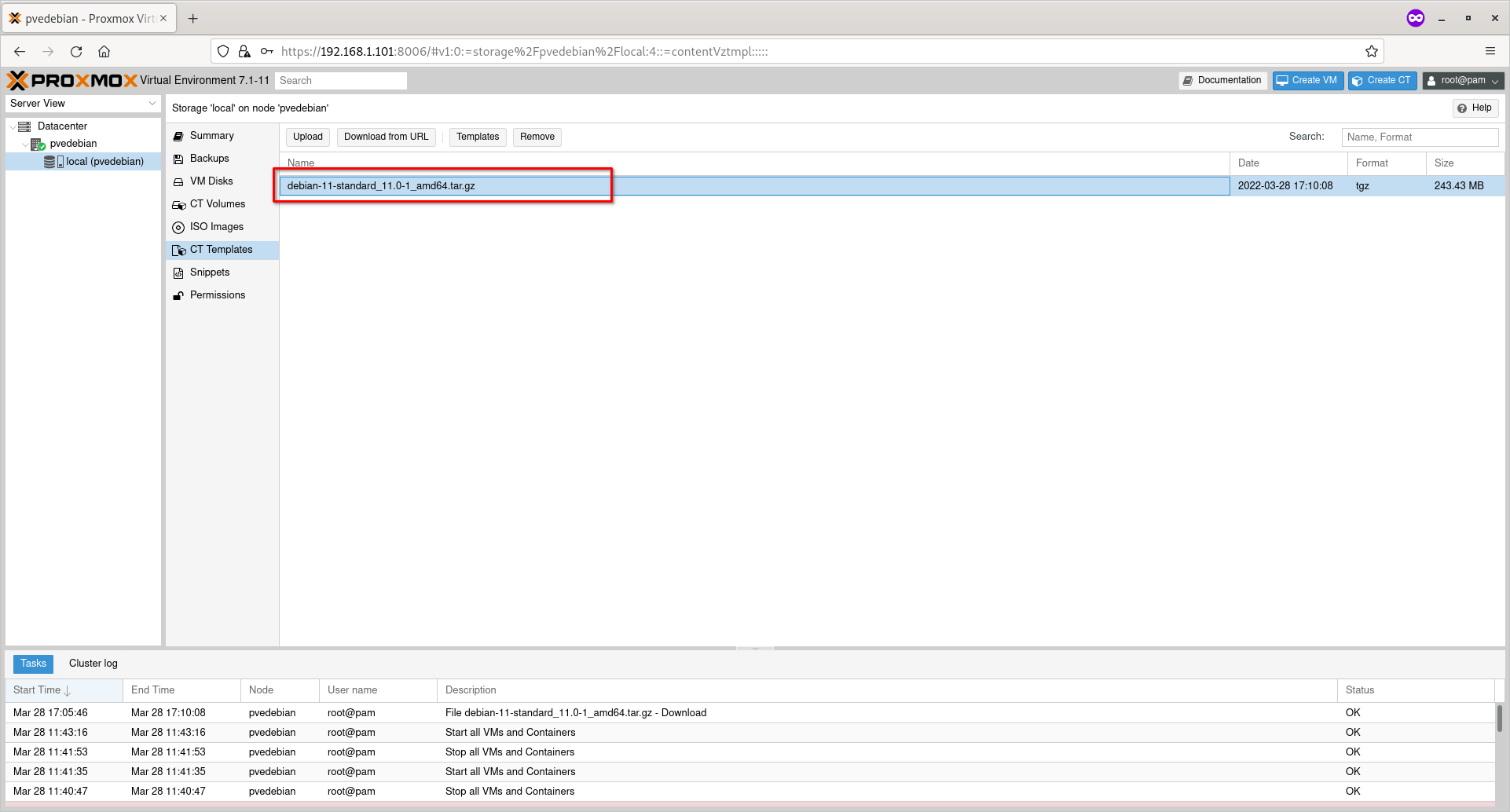This screenshot has height=812, width=1510.
Task: Close the pvedebian browser tab
Action: pyautogui.click(x=163, y=18)
